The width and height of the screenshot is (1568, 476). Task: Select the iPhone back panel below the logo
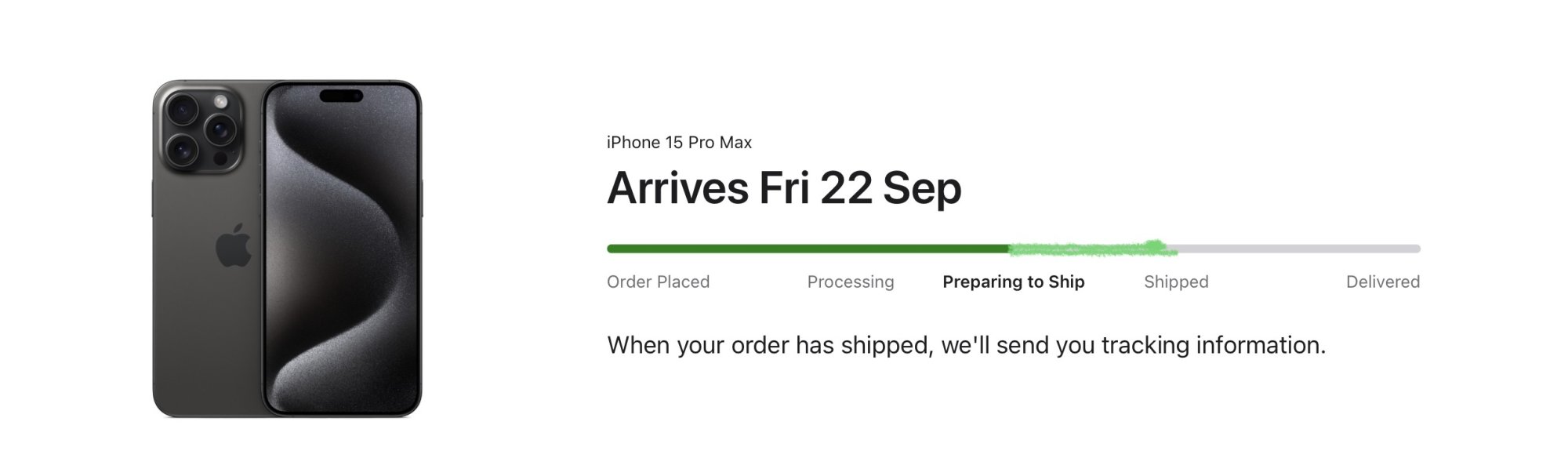208,337
